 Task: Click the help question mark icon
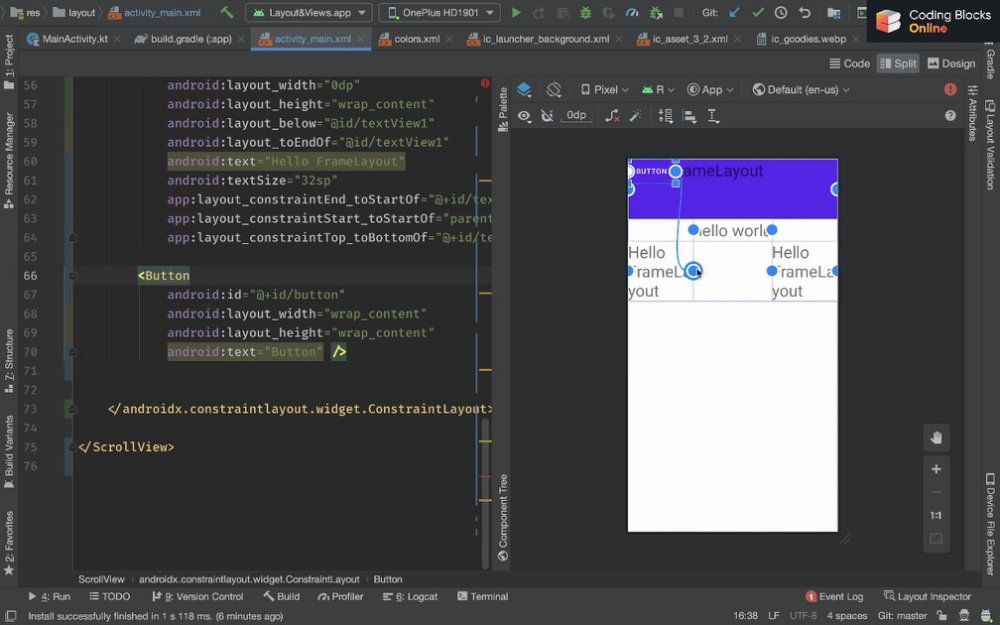click(x=950, y=115)
